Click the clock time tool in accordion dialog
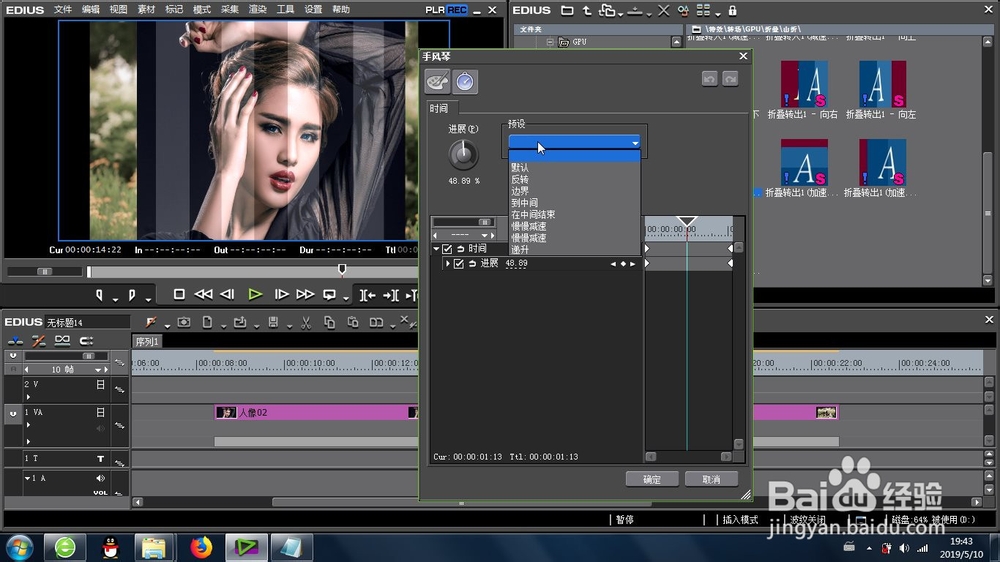Viewport: 1000px width, 562px height. click(x=465, y=82)
